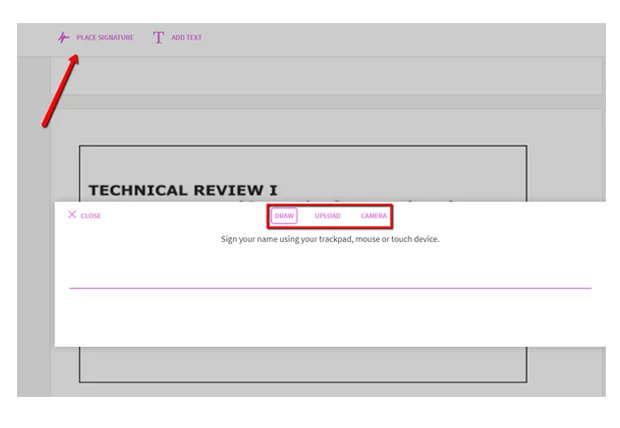Click the Technical Review I heading
The image size is (620, 428).
click(x=183, y=190)
